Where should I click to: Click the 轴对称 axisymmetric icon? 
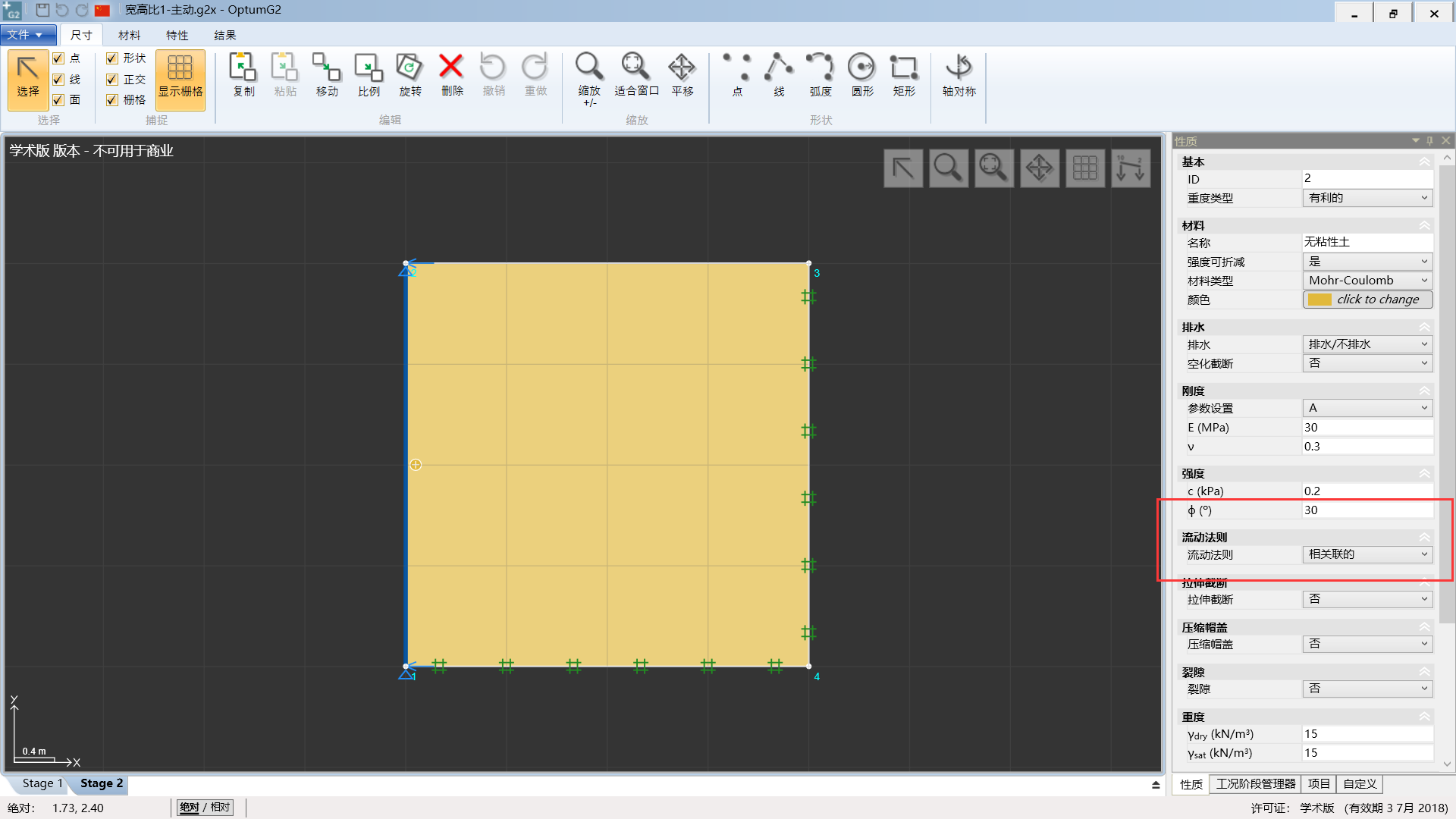[959, 76]
